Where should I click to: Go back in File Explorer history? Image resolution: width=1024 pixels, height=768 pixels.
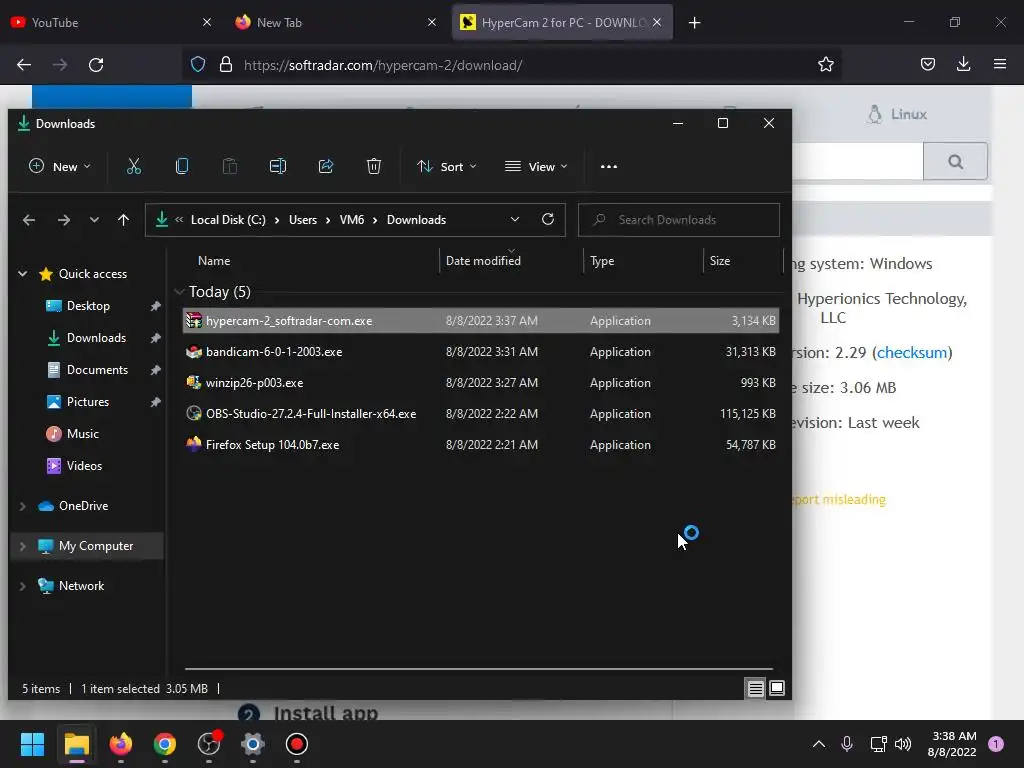pos(29,220)
